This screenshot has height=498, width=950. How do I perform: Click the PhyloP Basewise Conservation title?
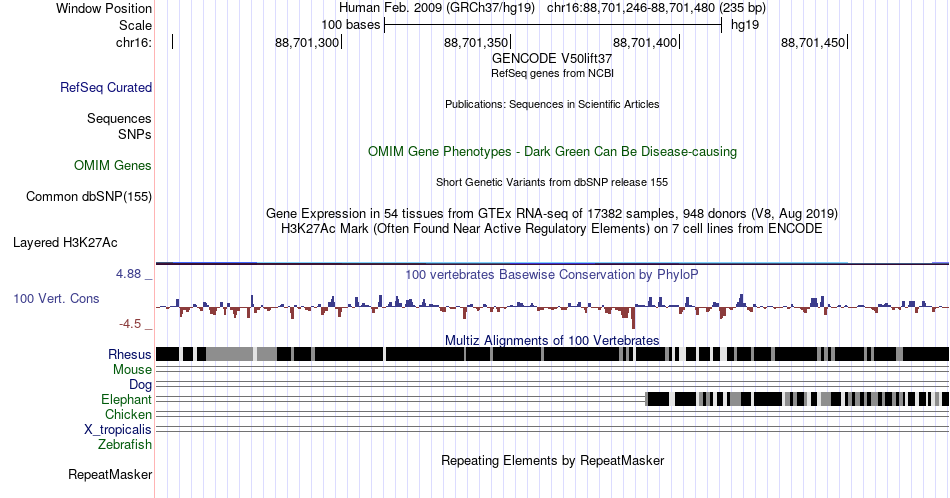click(x=552, y=274)
